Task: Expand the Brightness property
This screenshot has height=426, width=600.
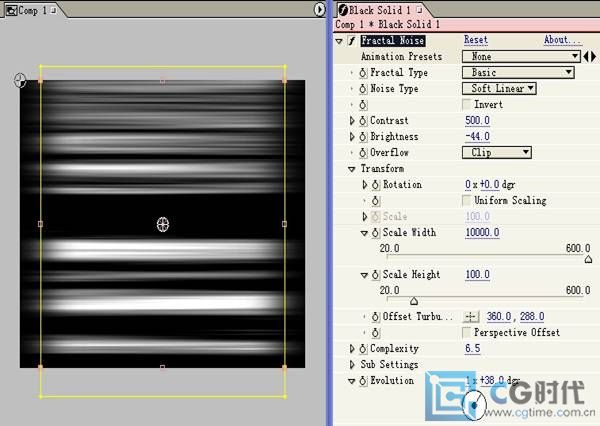Action: coord(352,137)
